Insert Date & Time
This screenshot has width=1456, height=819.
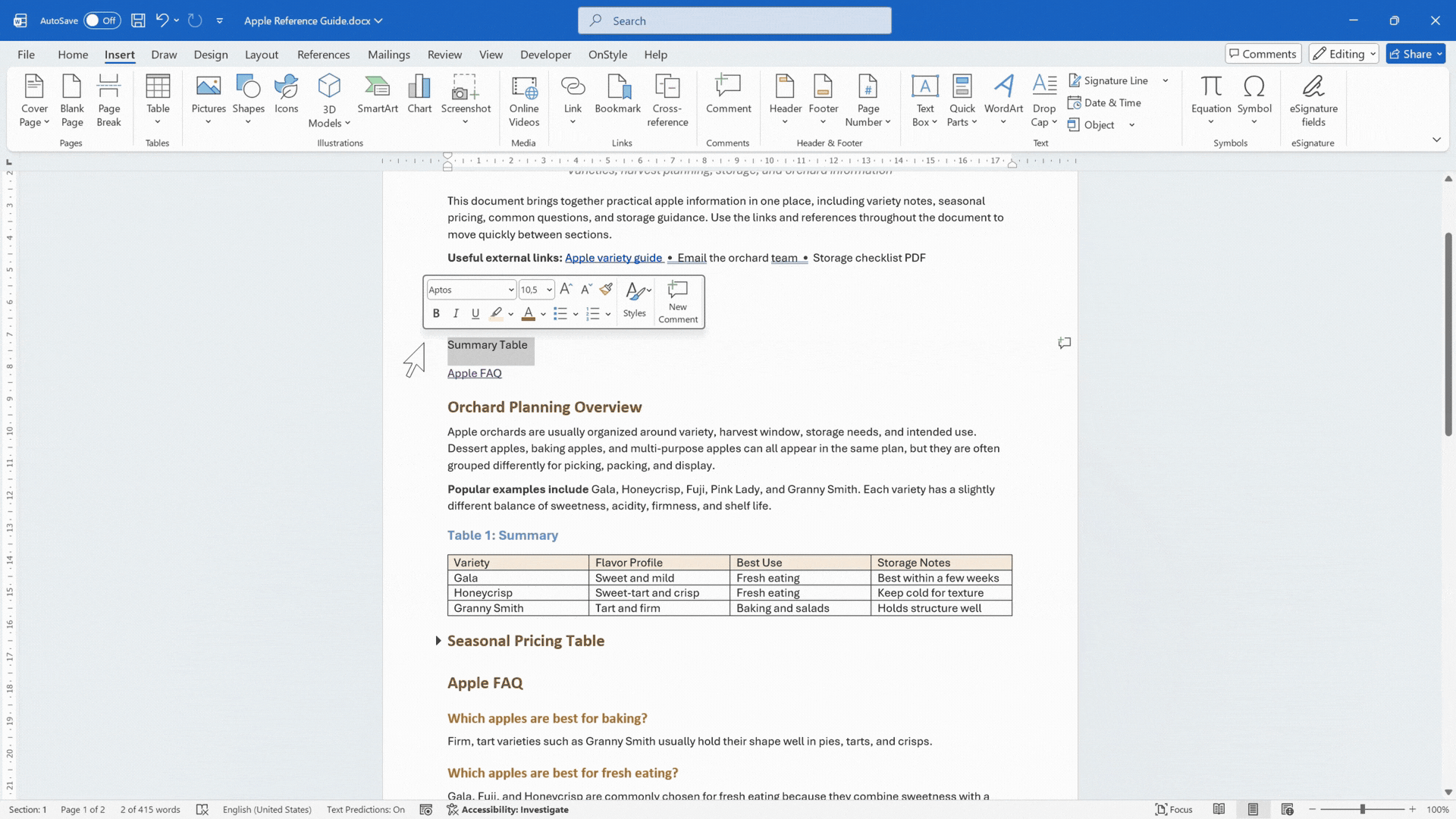click(1104, 102)
